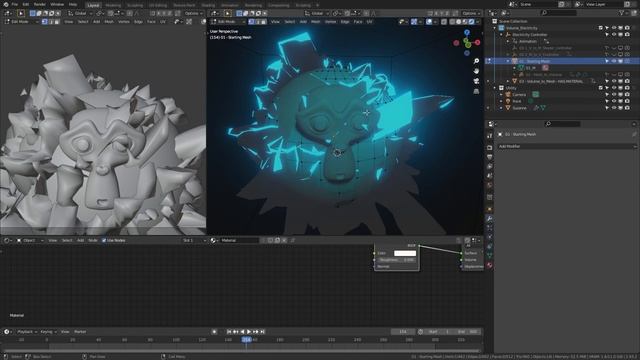Toggle auto keying record button

coord(214,332)
